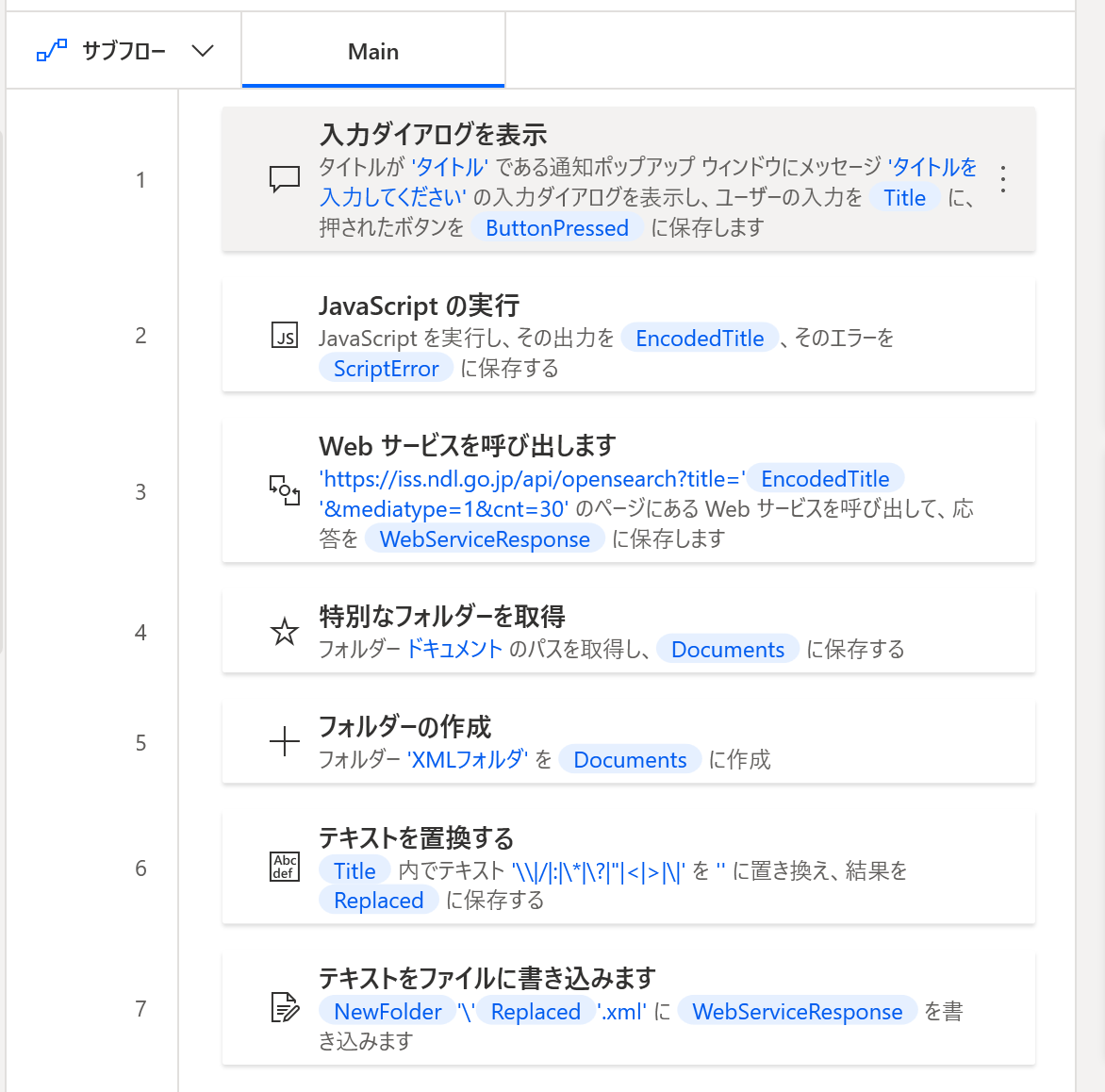This screenshot has height=1092, width=1105.
Task: Select the テキストをファイルに書き込みます action title
Action: coord(487,978)
